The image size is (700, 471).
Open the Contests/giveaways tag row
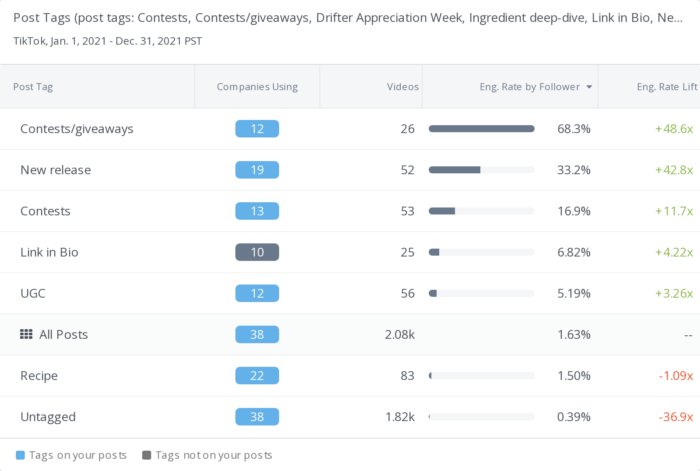(77, 129)
